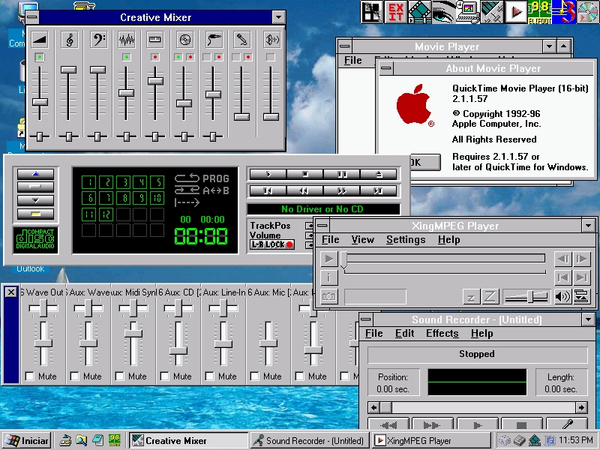Open the View menu in XingMPEG Player

(362, 240)
